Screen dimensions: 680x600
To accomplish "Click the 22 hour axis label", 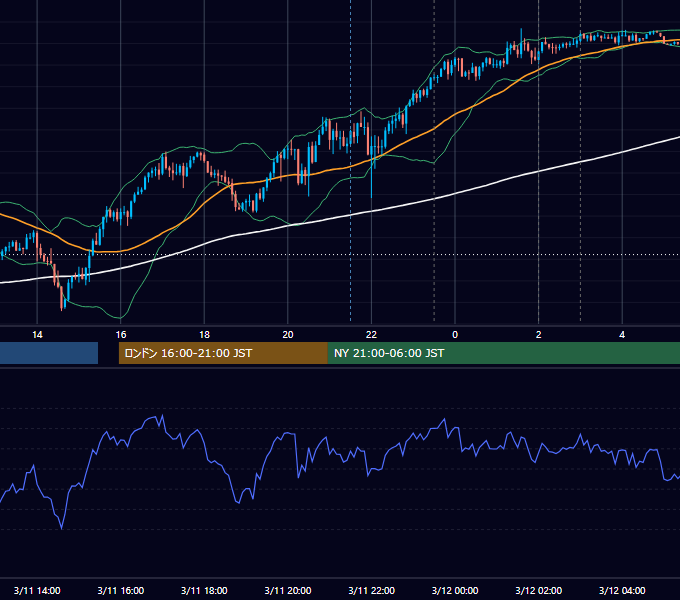I will tap(371, 335).
